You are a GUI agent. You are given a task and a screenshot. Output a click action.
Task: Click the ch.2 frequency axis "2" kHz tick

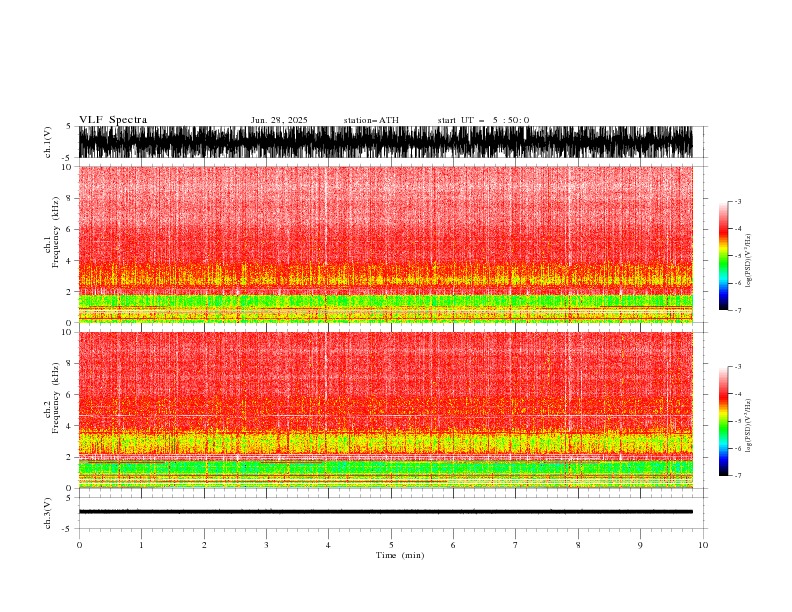click(x=69, y=457)
